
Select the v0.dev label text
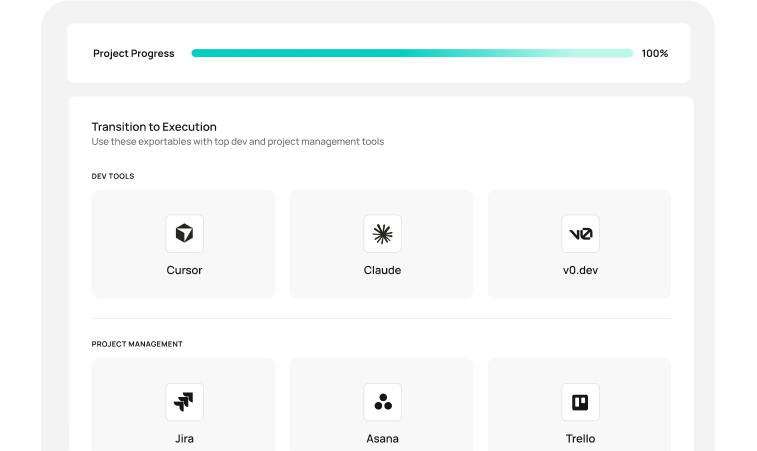580,270
